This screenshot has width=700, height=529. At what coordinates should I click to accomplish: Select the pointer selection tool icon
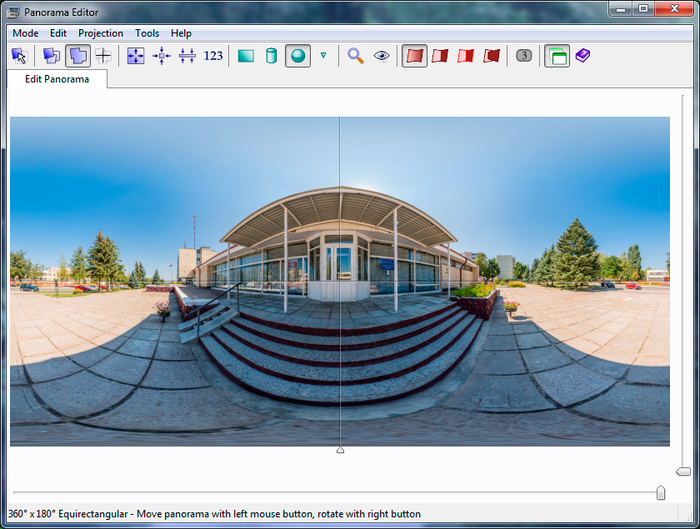point(19,56)
